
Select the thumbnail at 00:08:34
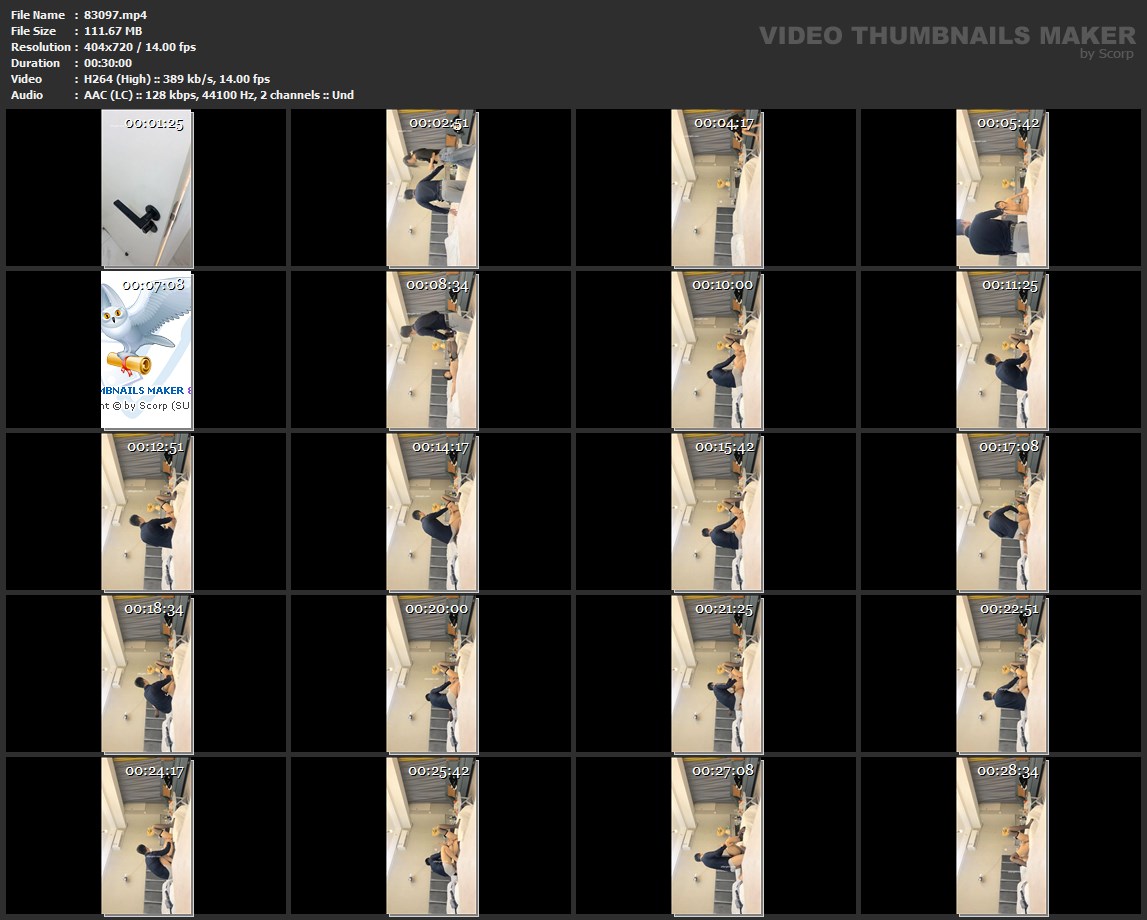[432, 350]
